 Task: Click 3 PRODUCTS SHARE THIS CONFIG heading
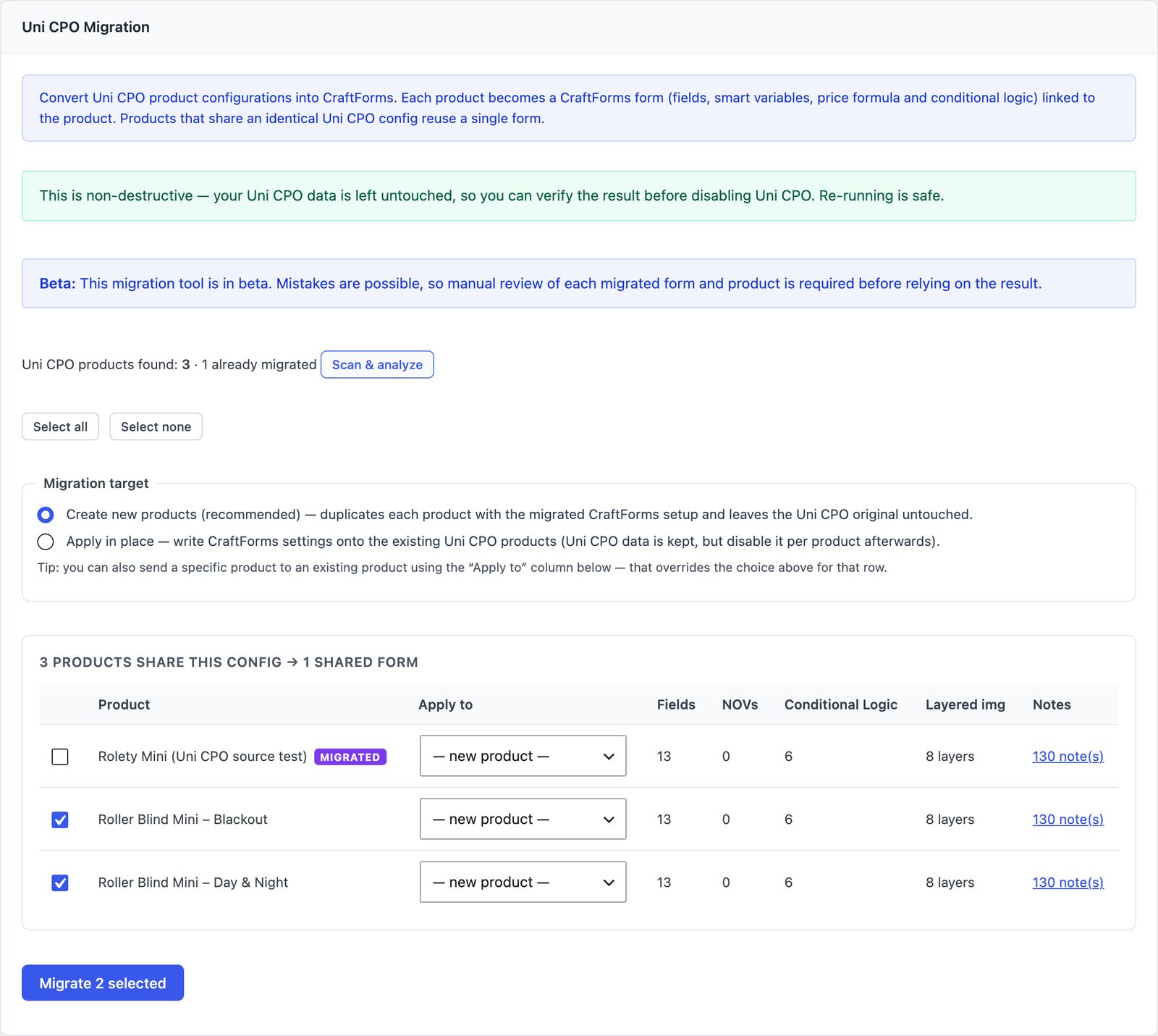coord(229,662)
